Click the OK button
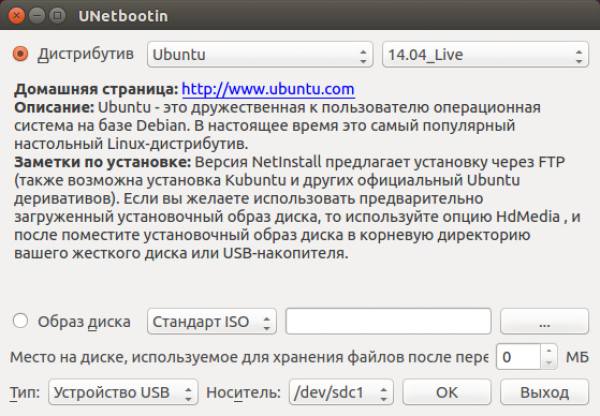Screen dimensions: 600x416 447,392
